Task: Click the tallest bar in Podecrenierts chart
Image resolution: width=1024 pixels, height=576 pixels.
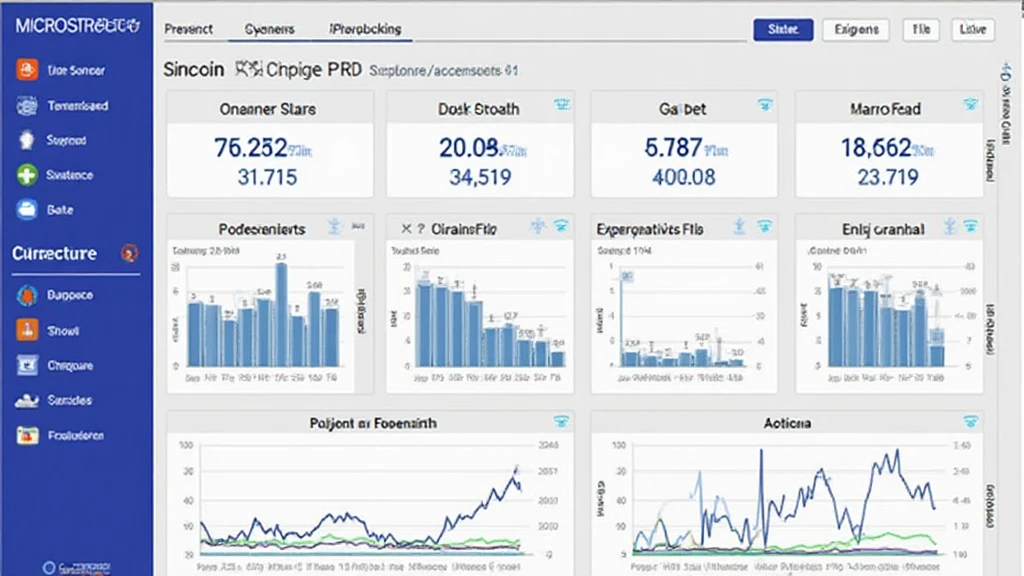Action: pyautogui.click(x=281, y=315)
